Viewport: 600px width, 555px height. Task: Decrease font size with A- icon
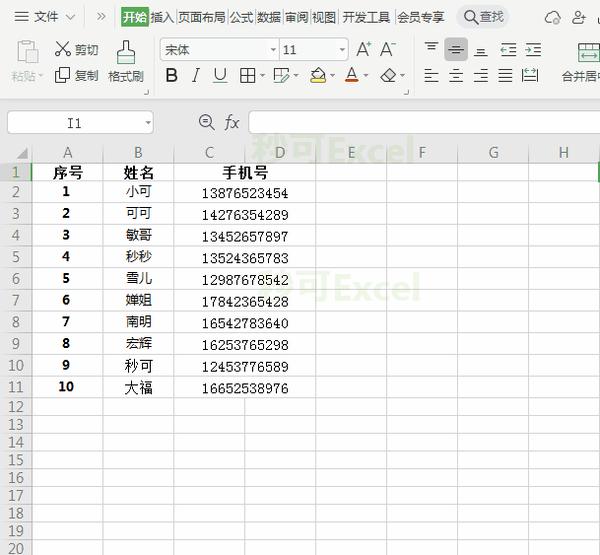tap(388, 49)
